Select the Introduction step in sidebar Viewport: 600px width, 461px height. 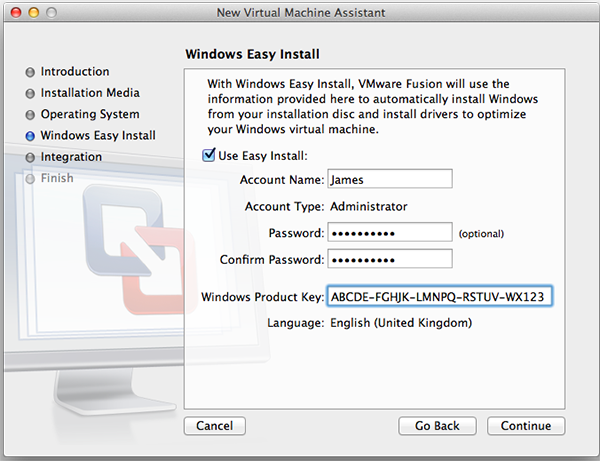[75, 72]
